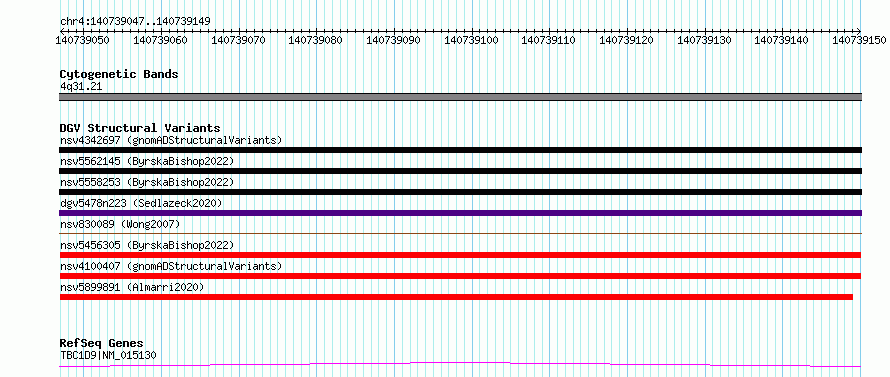
Task: Select variant label nsv4100407 (gnomADStructuralVariants)
Action: coord(171,266)
